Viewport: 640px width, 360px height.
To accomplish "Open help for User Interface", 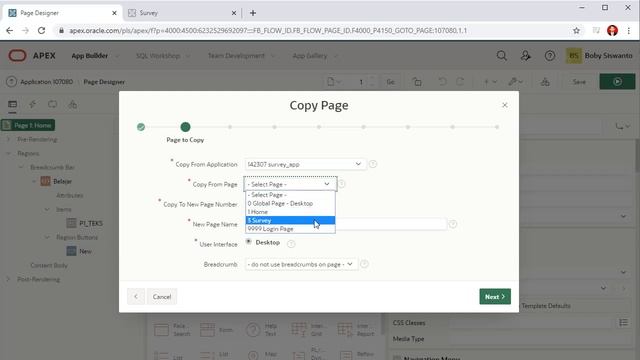I will [291, 244].
